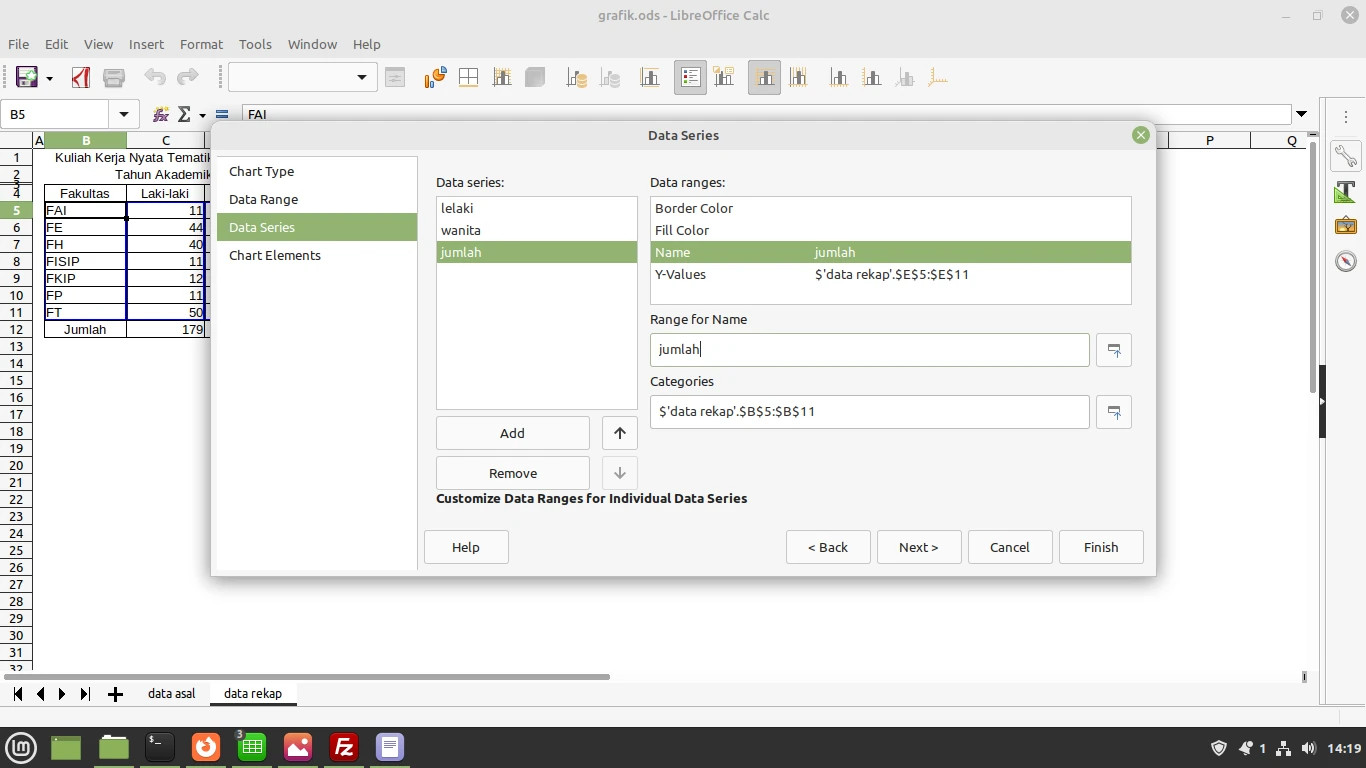This screenshot has height=768, width=1366.
Task: Click the Name Box showing B5
Action: tap(55, 115)
